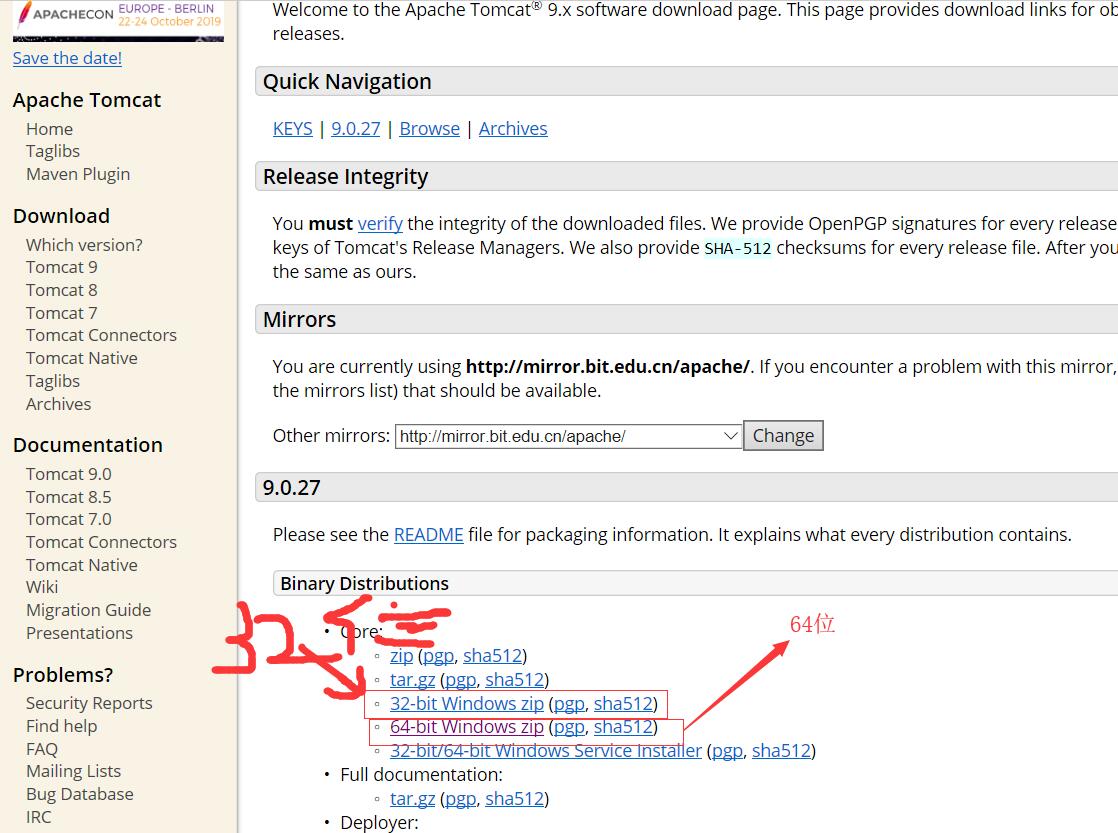This screenshot has height=833, width=1118.
Task: Click Browse in Quick Navigation
Action: pyautogui.click(x=429, y=128)
